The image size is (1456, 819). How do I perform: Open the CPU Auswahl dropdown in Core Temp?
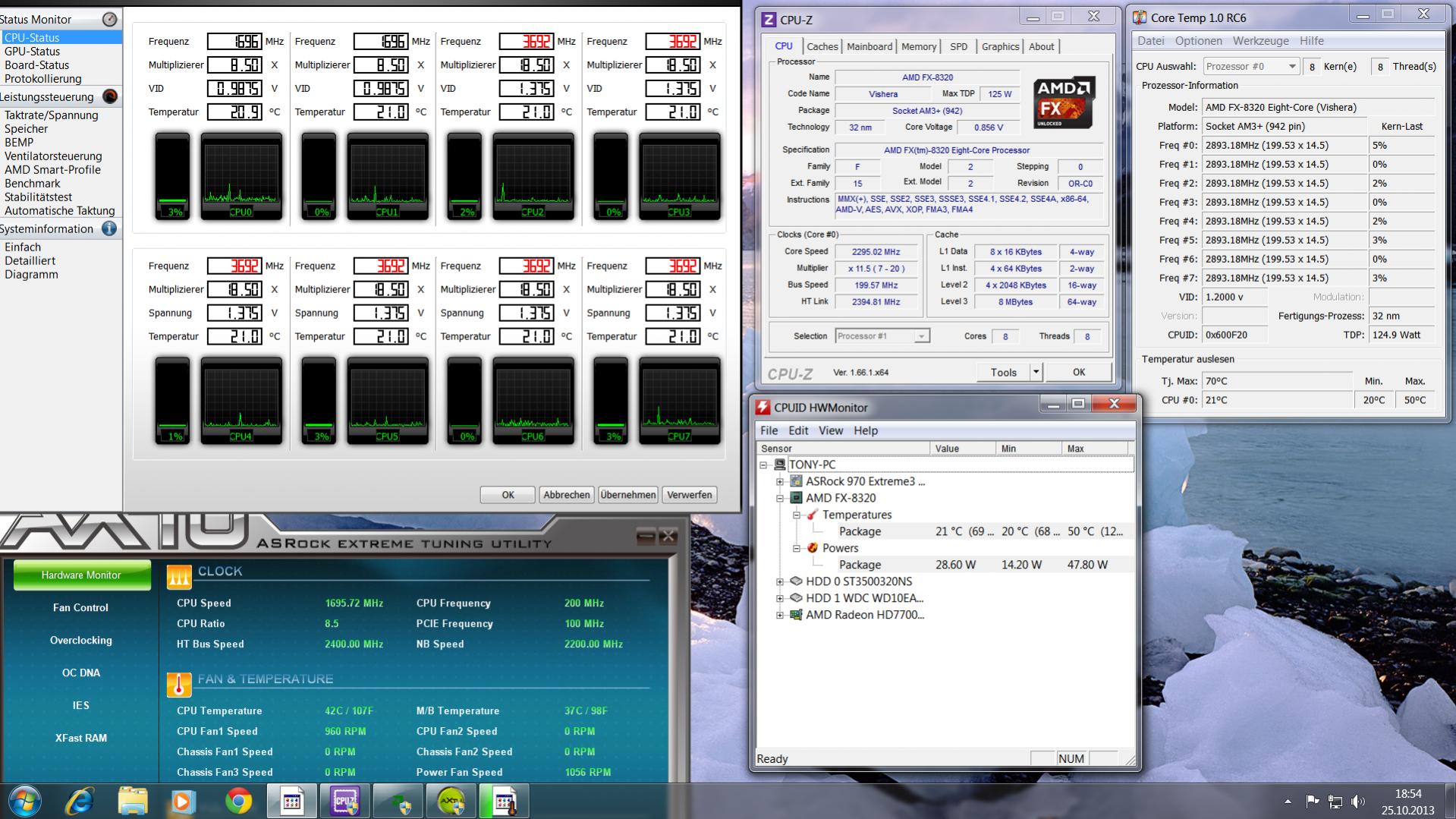click(1291, 67)
